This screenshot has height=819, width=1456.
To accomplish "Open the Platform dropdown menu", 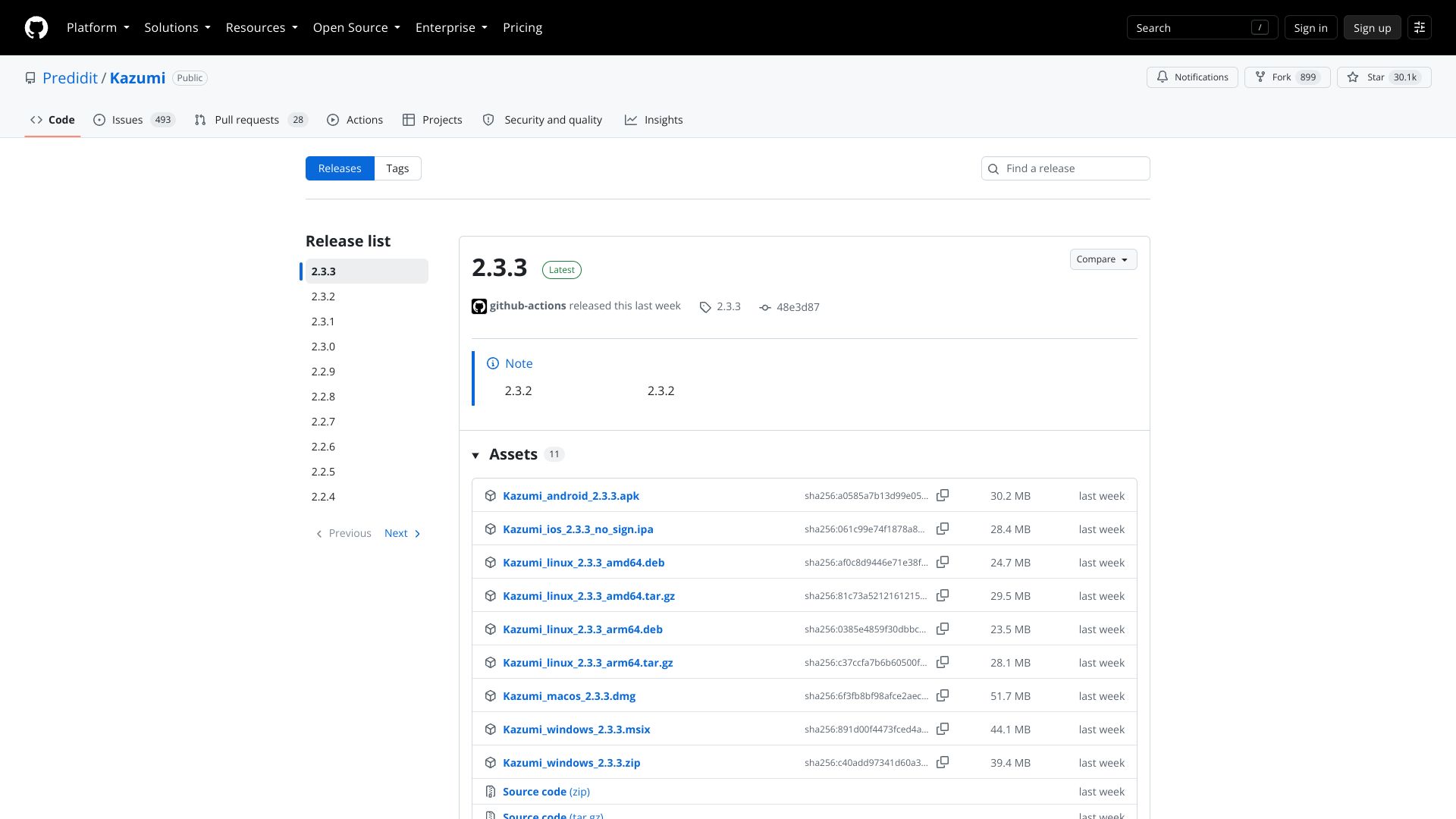I will coord(98,27).
